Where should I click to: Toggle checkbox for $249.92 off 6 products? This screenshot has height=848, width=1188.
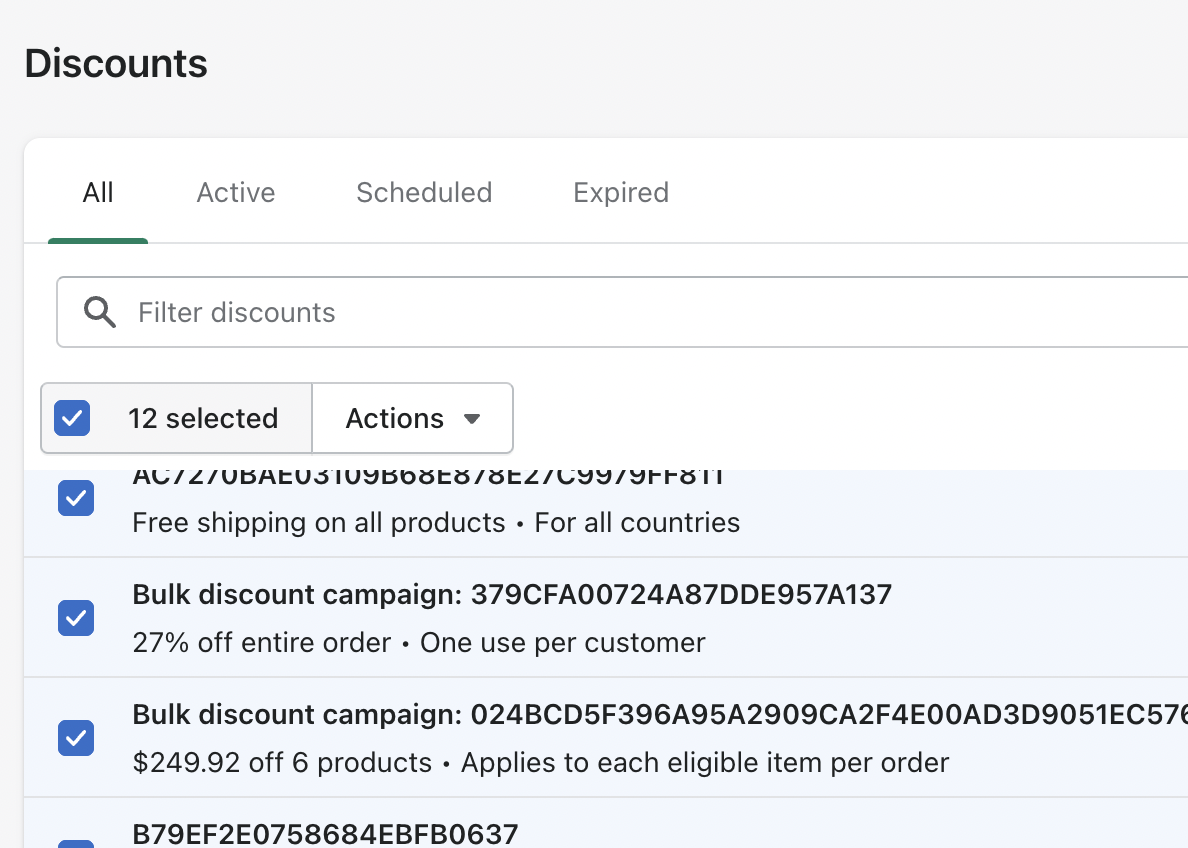tap(76, 738)
